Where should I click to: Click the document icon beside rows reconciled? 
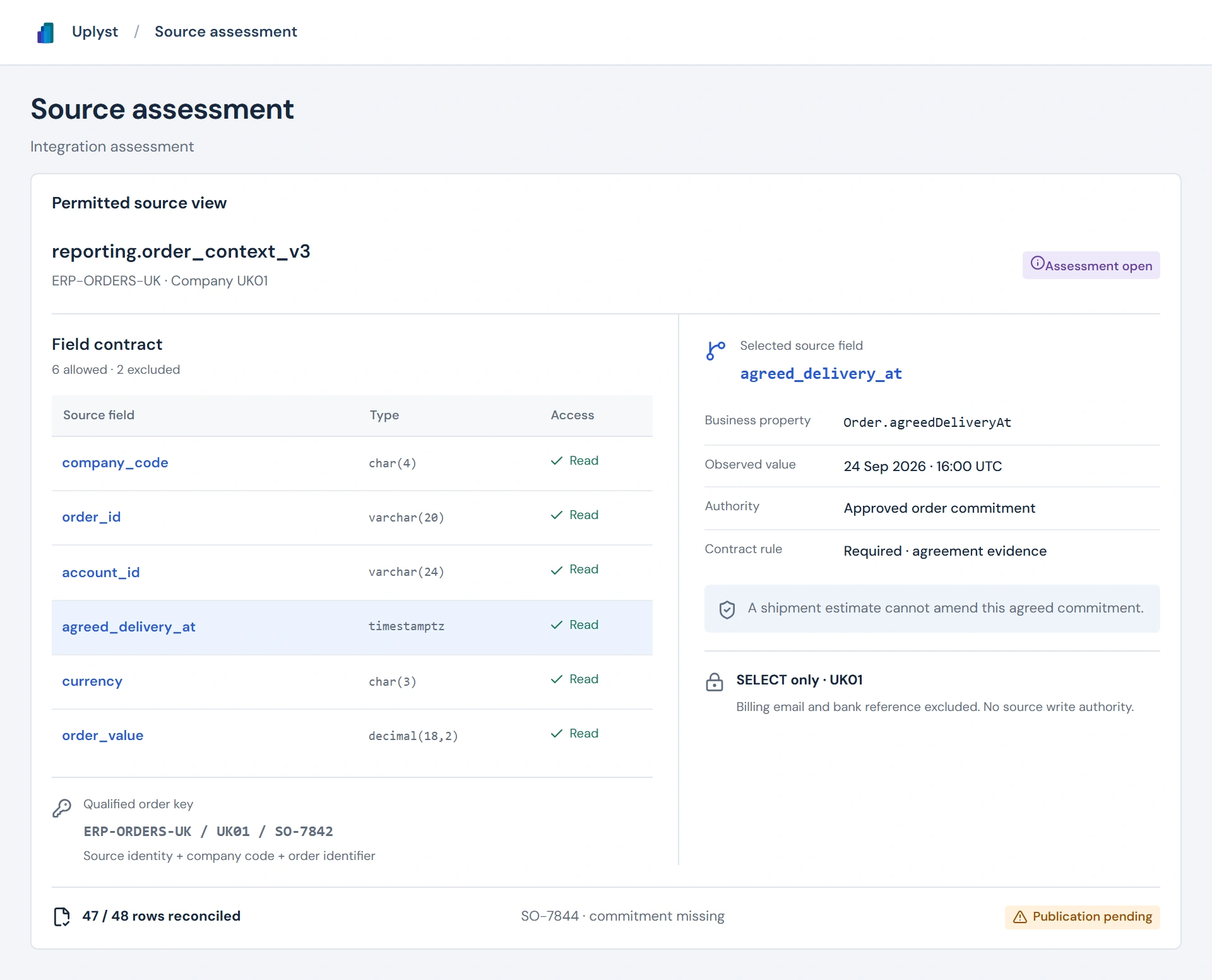point(61,916)
